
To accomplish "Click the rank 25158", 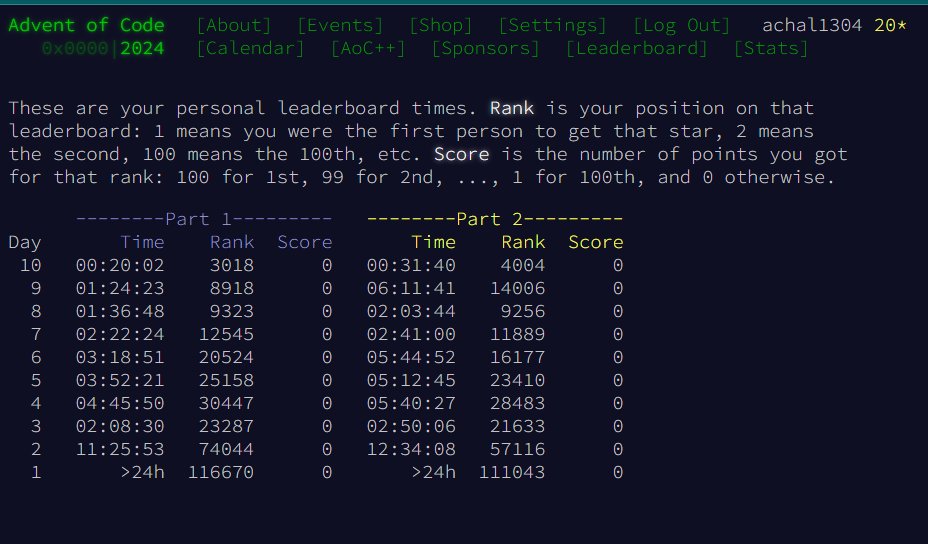I will click(x=227, y=381).
